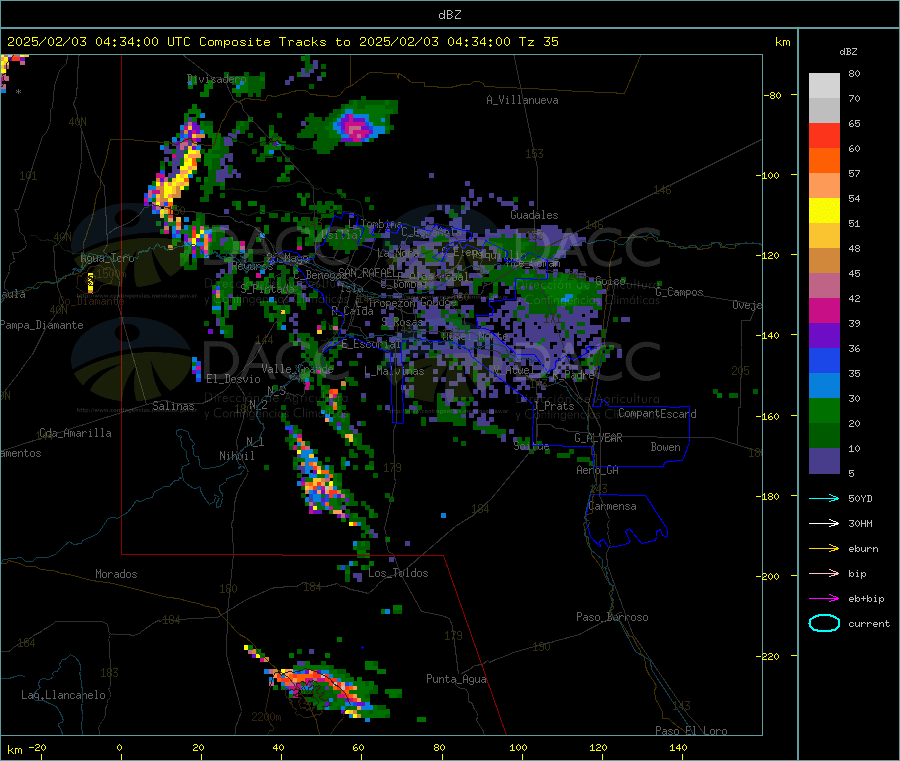Click the yellow echo band below Divisadero

(x=179, y=177)
